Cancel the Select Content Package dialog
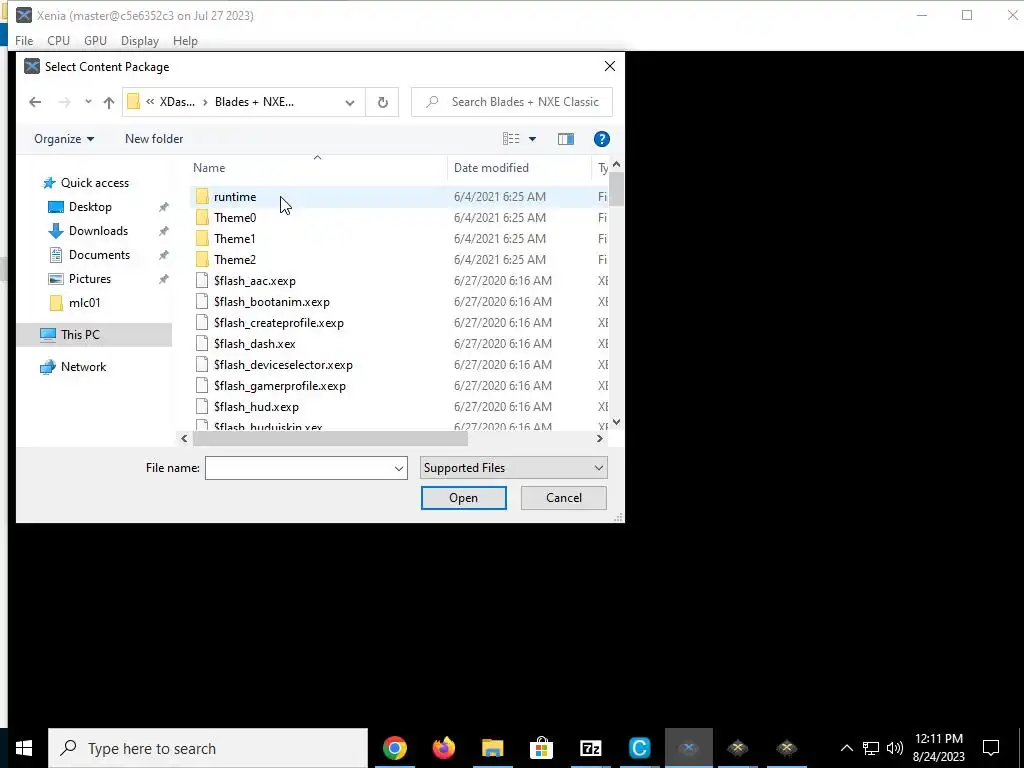 [564, 498]
